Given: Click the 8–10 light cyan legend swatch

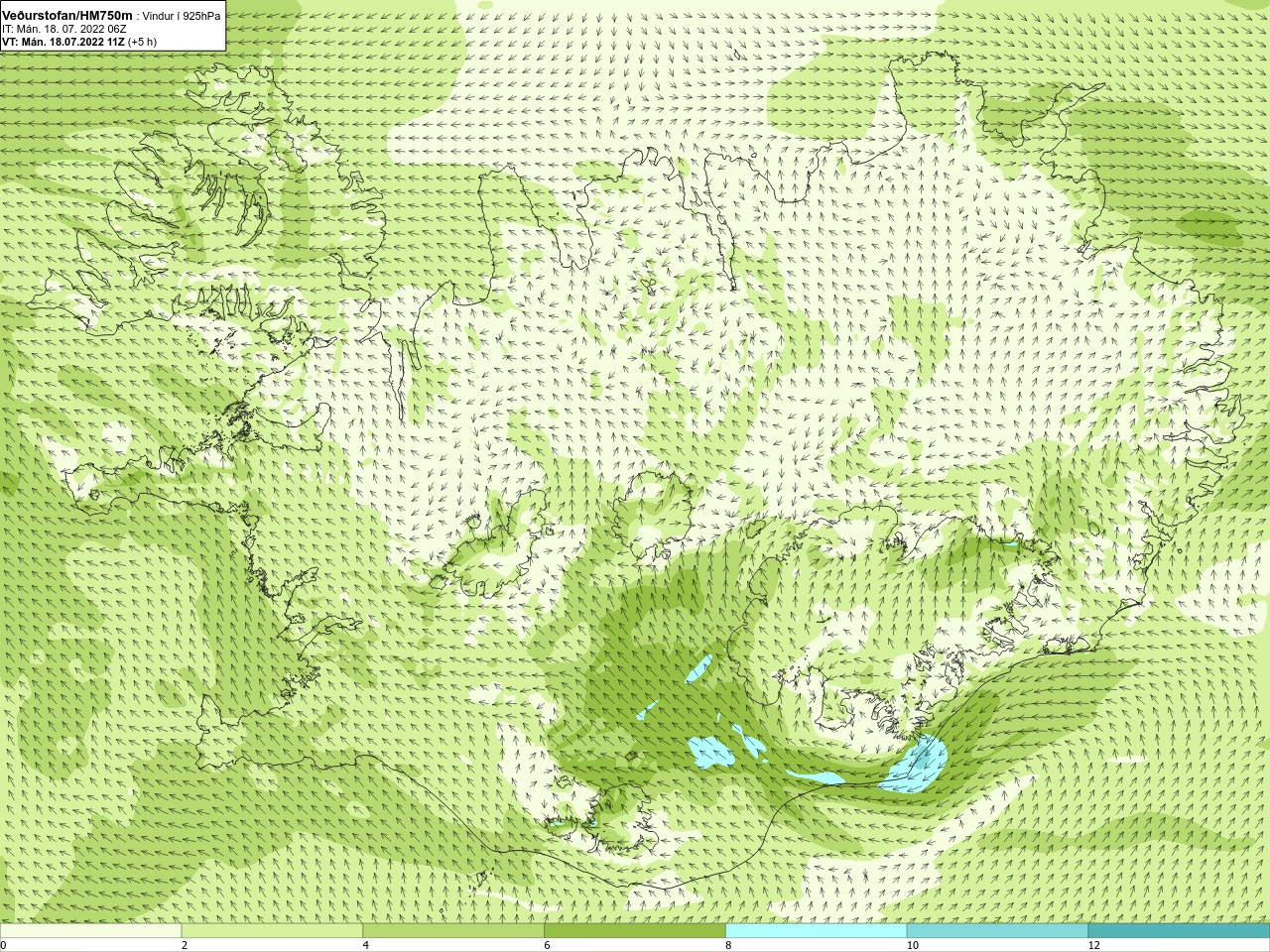Looking at the screenshot, I should pyautogui.click(x=817, y=931).
